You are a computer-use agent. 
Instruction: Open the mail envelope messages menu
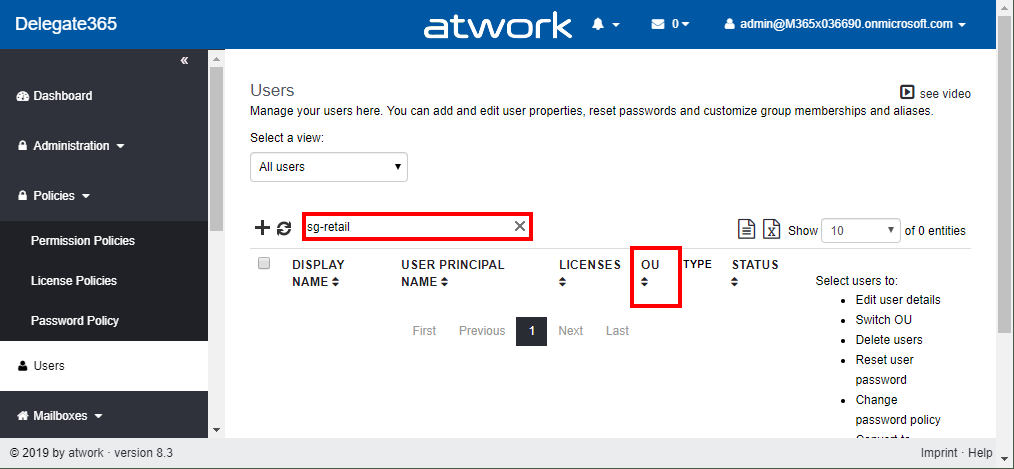670,24
